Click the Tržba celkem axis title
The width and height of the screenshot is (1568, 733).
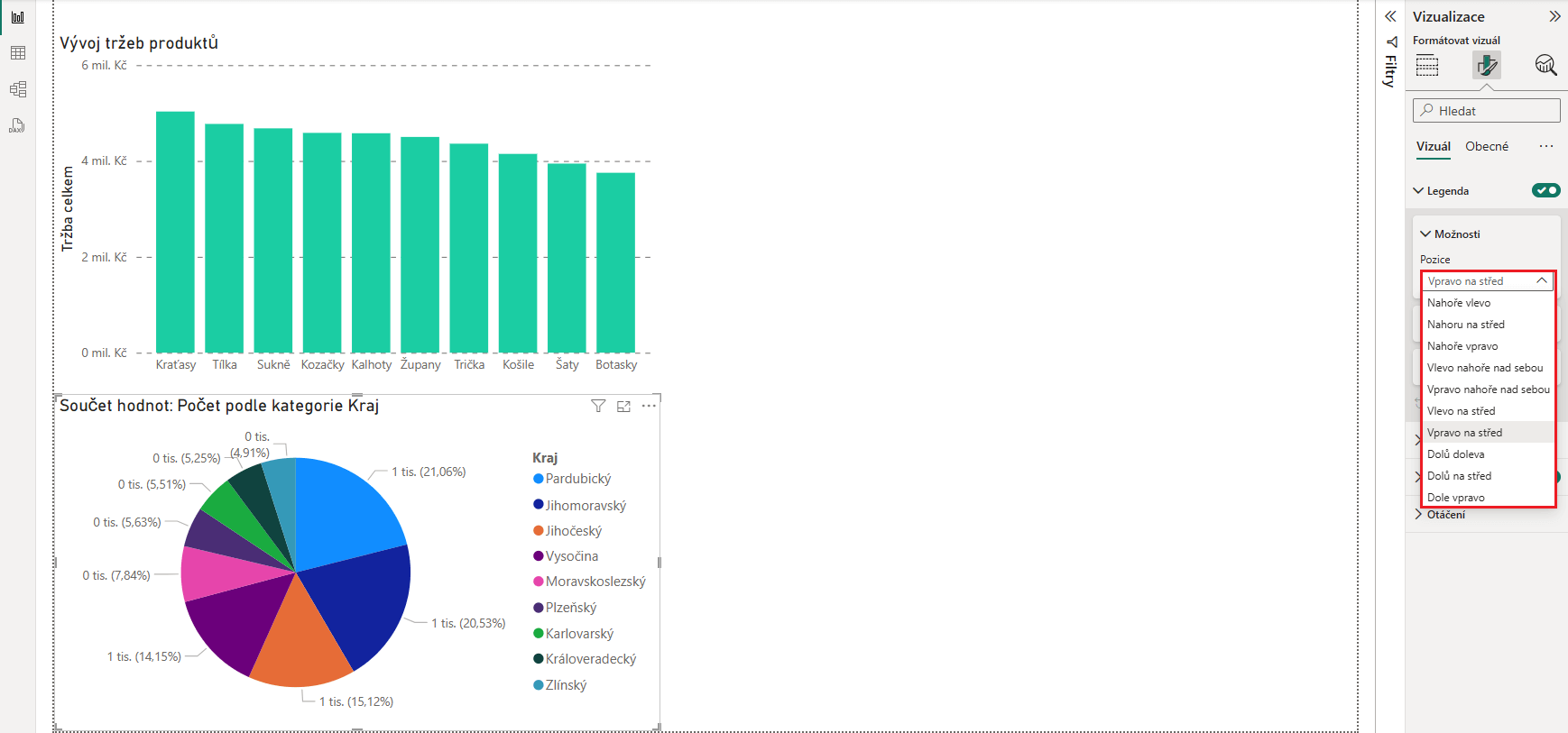68,208
